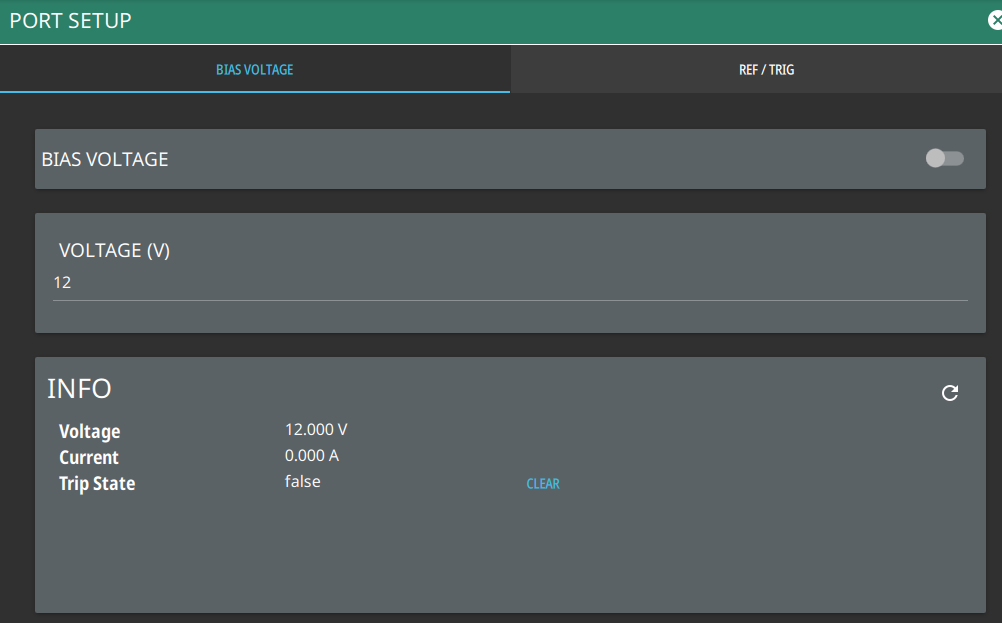Viewport: 1002px width, 623px height.
Task: Click the Trip State label
Action: pos(97,484)
